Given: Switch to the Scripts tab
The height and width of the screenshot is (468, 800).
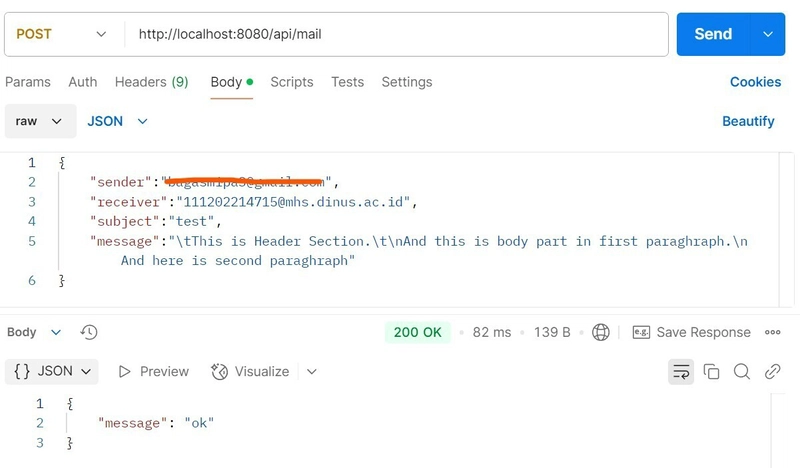Looking at the screenshot, I should tap(292, 82).
